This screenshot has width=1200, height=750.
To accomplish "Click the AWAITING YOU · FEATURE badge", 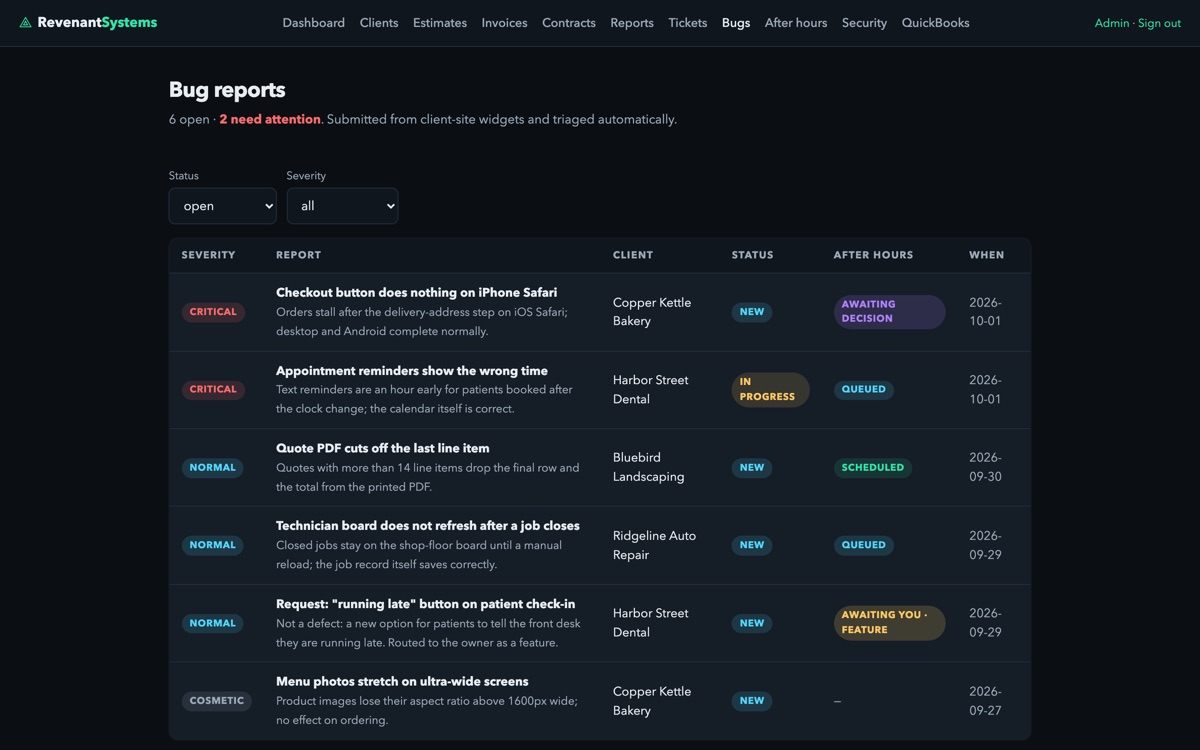I will point(889,623).
